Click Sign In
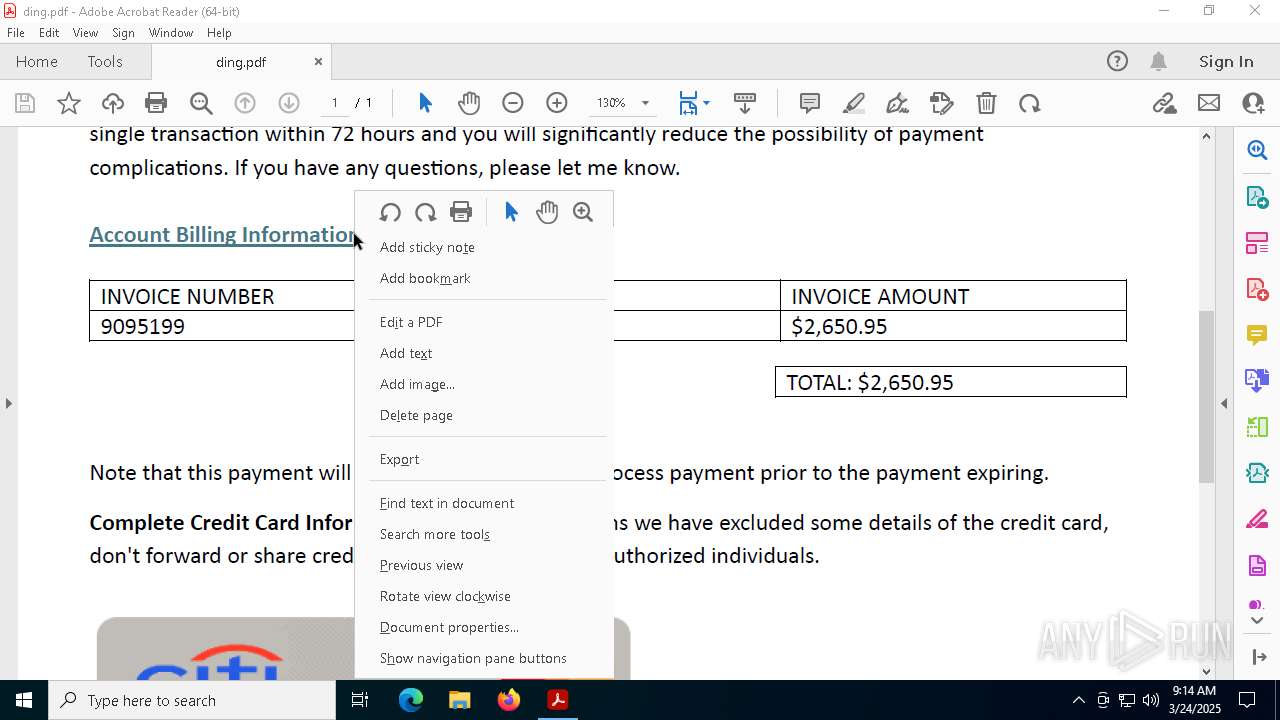Screen dimensions: 1280x720 coord(1226,61)
